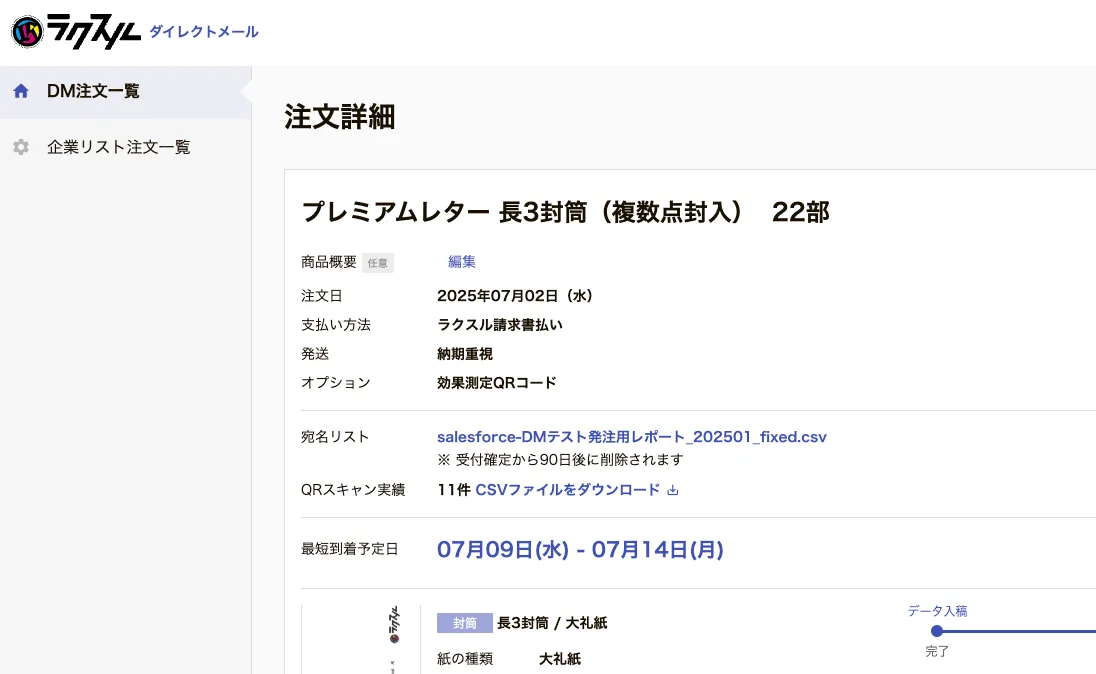Click the 注文詳細 page heading
This screenshot has width=1096, height=674.
(339, 117)
